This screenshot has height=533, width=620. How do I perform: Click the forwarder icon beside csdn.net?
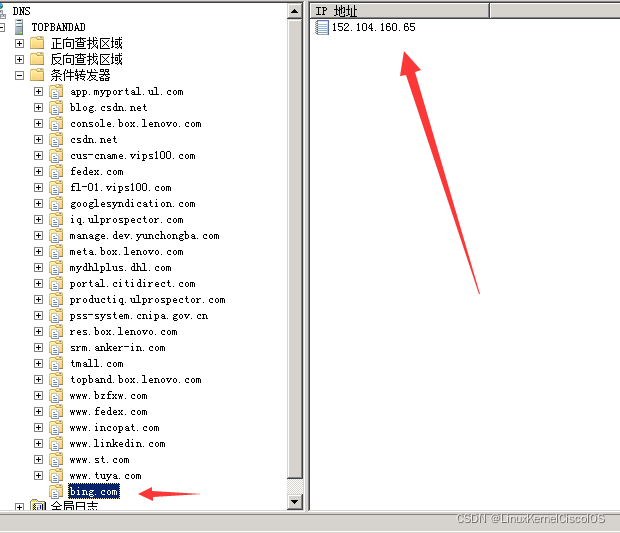pos(56,140)
